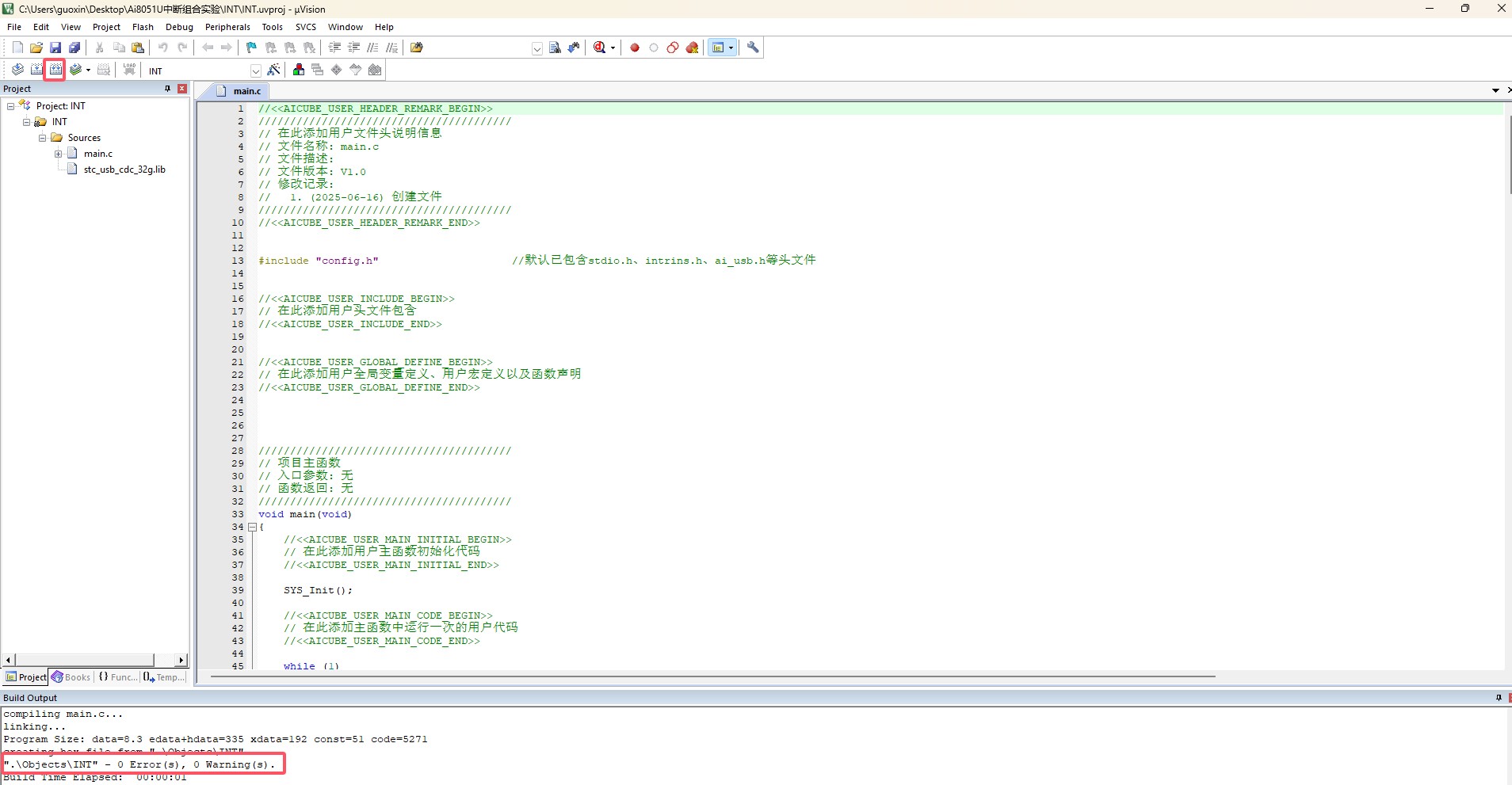1512x785 pixels.
Task: Pin the Build Output panel
Action: tap(1499, 698)
